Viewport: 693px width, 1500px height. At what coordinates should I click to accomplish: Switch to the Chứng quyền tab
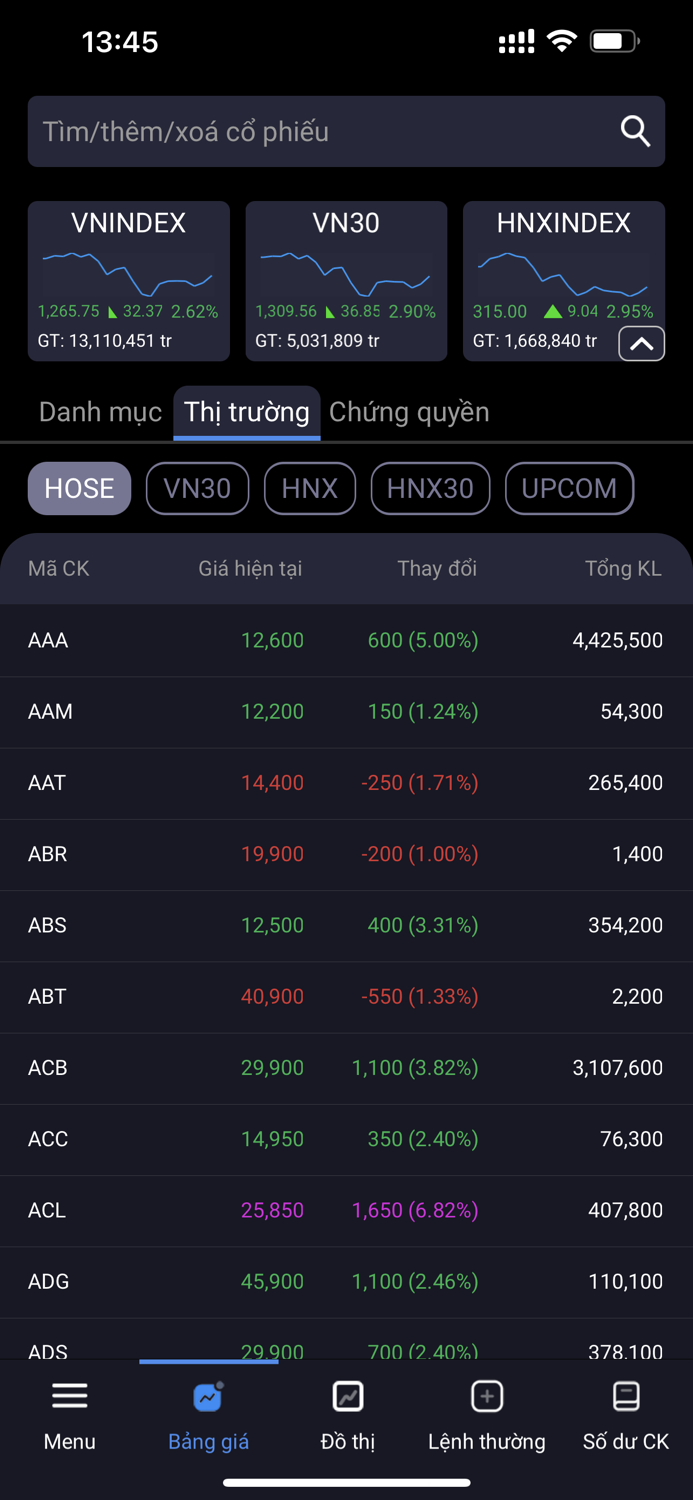point(409,412)
